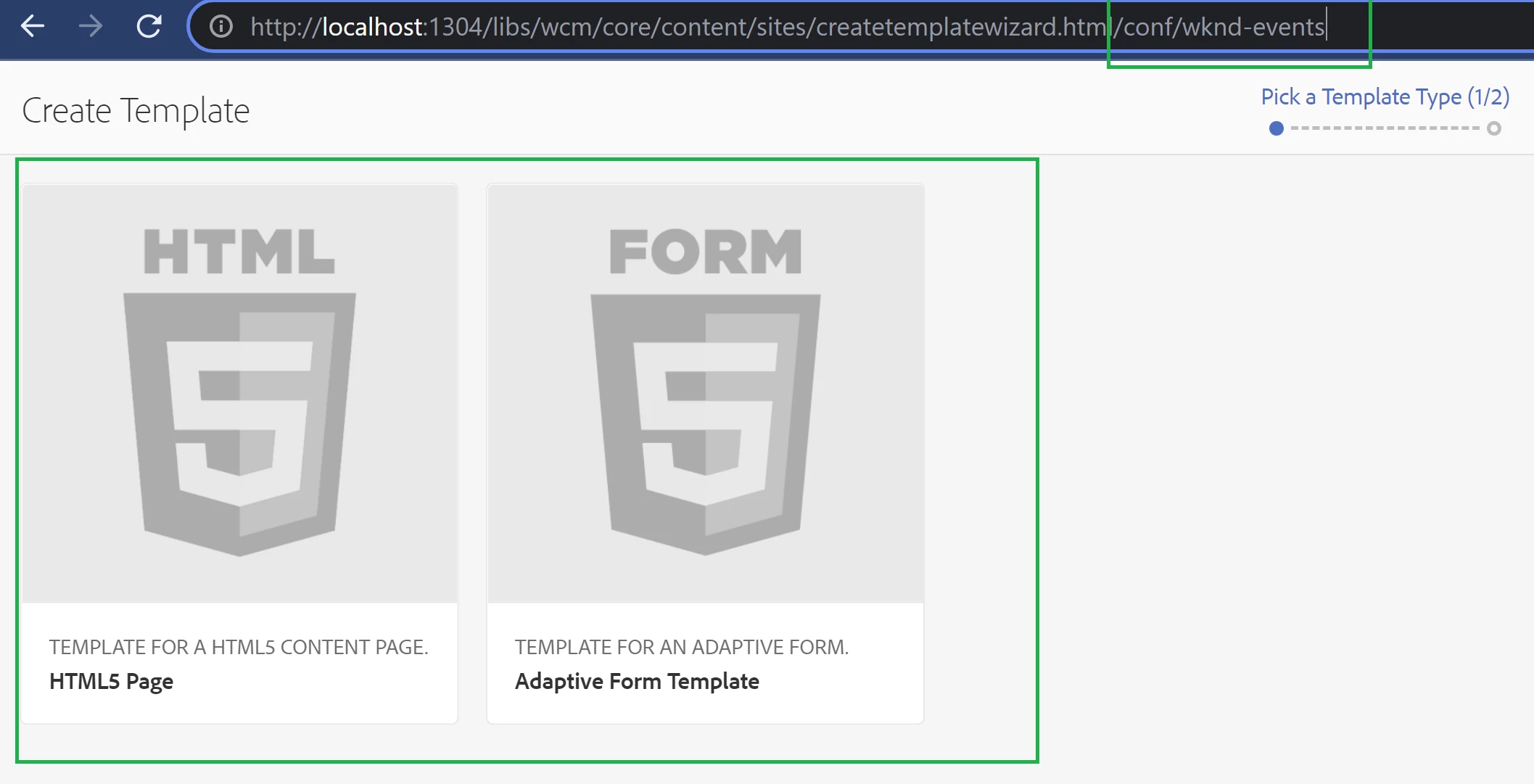This screenshot has height=784, width=1534.
Task: Click the filled first step indicator dot
Action: tap(1277, 128)
